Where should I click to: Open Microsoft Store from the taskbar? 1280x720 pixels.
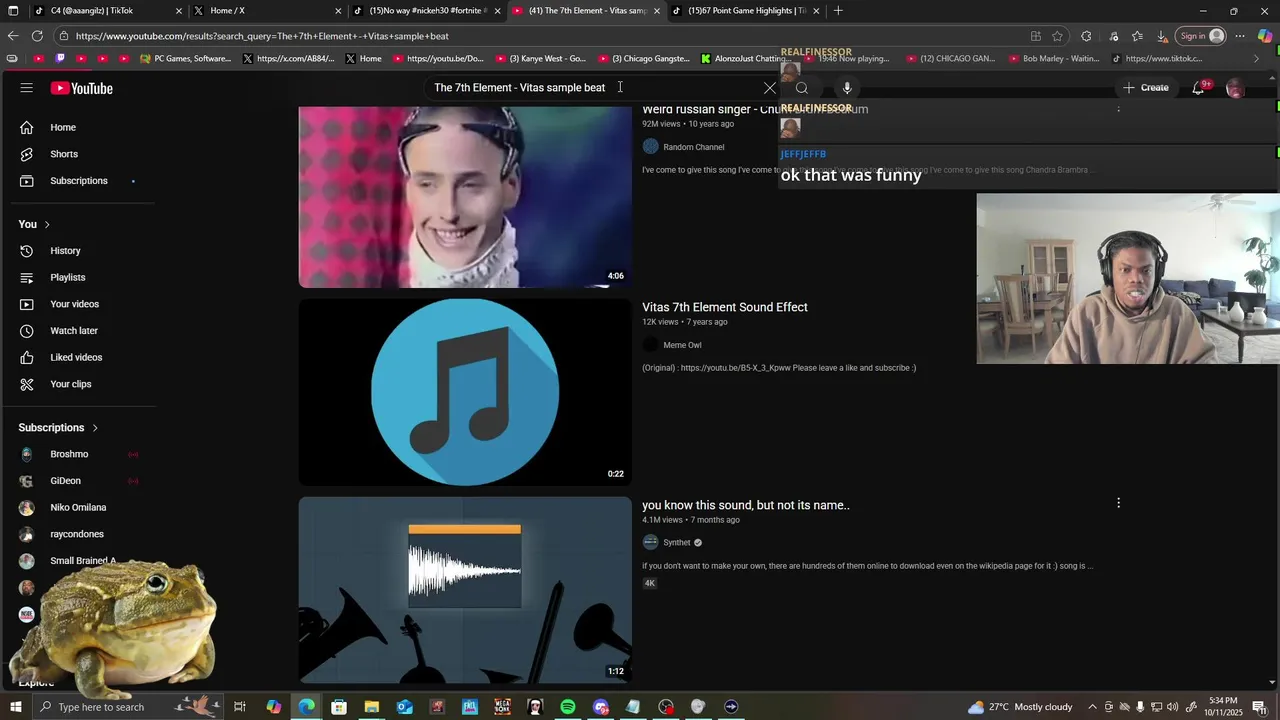tap(339, 707)
